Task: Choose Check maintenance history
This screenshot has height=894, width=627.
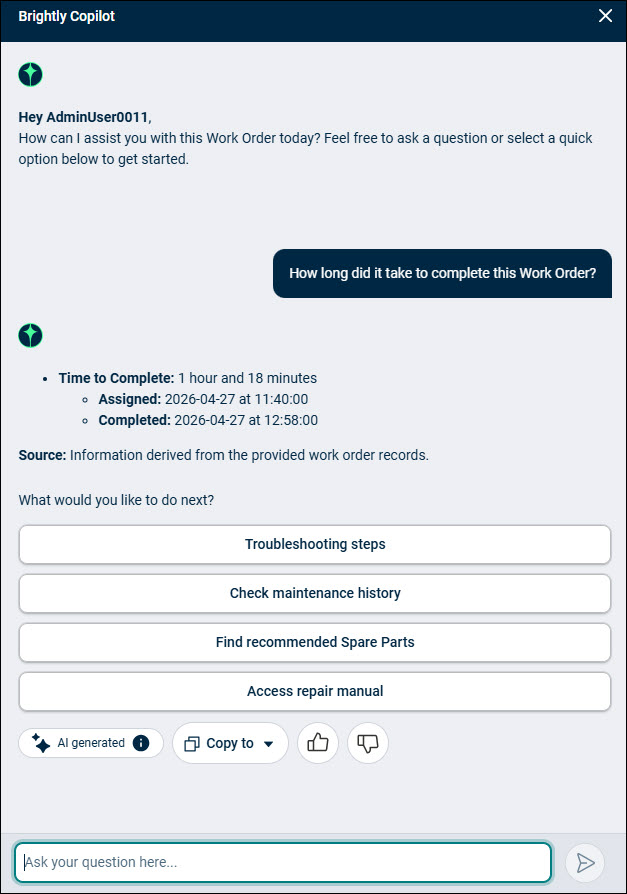Action: coord(315,594)
